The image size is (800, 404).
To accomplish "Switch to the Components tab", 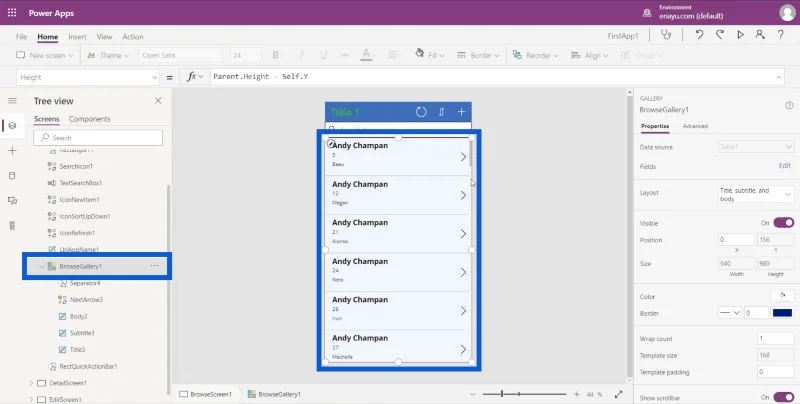I will click(89, 119).
